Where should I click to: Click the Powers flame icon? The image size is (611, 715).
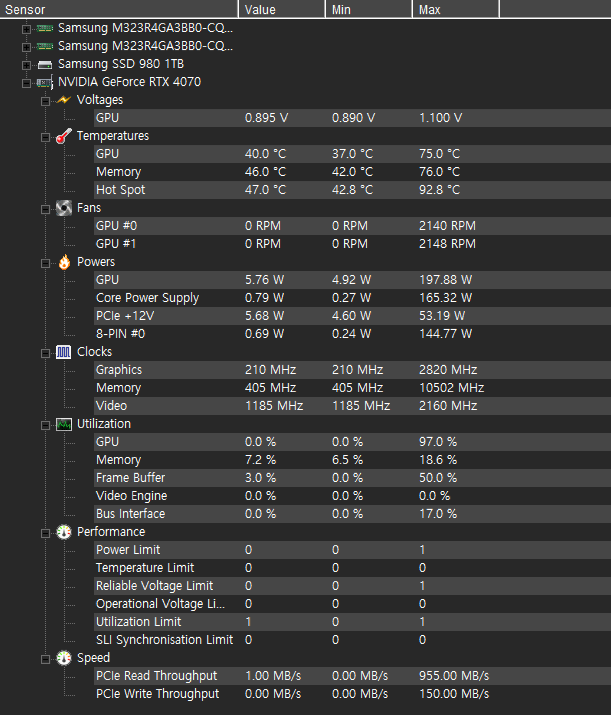point(64,262)
